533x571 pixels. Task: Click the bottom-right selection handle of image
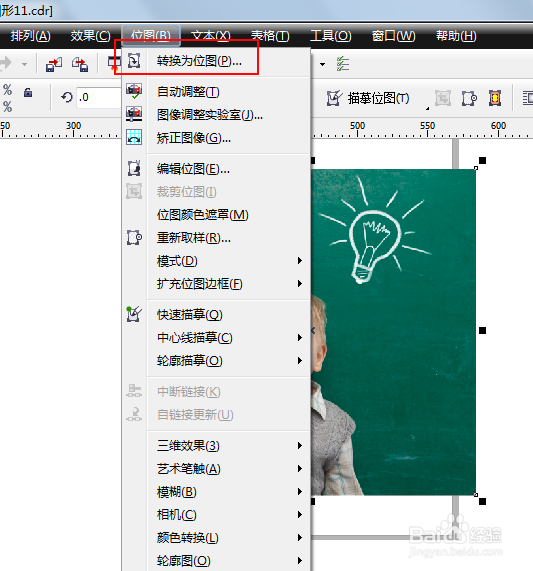tap(482, 501)
